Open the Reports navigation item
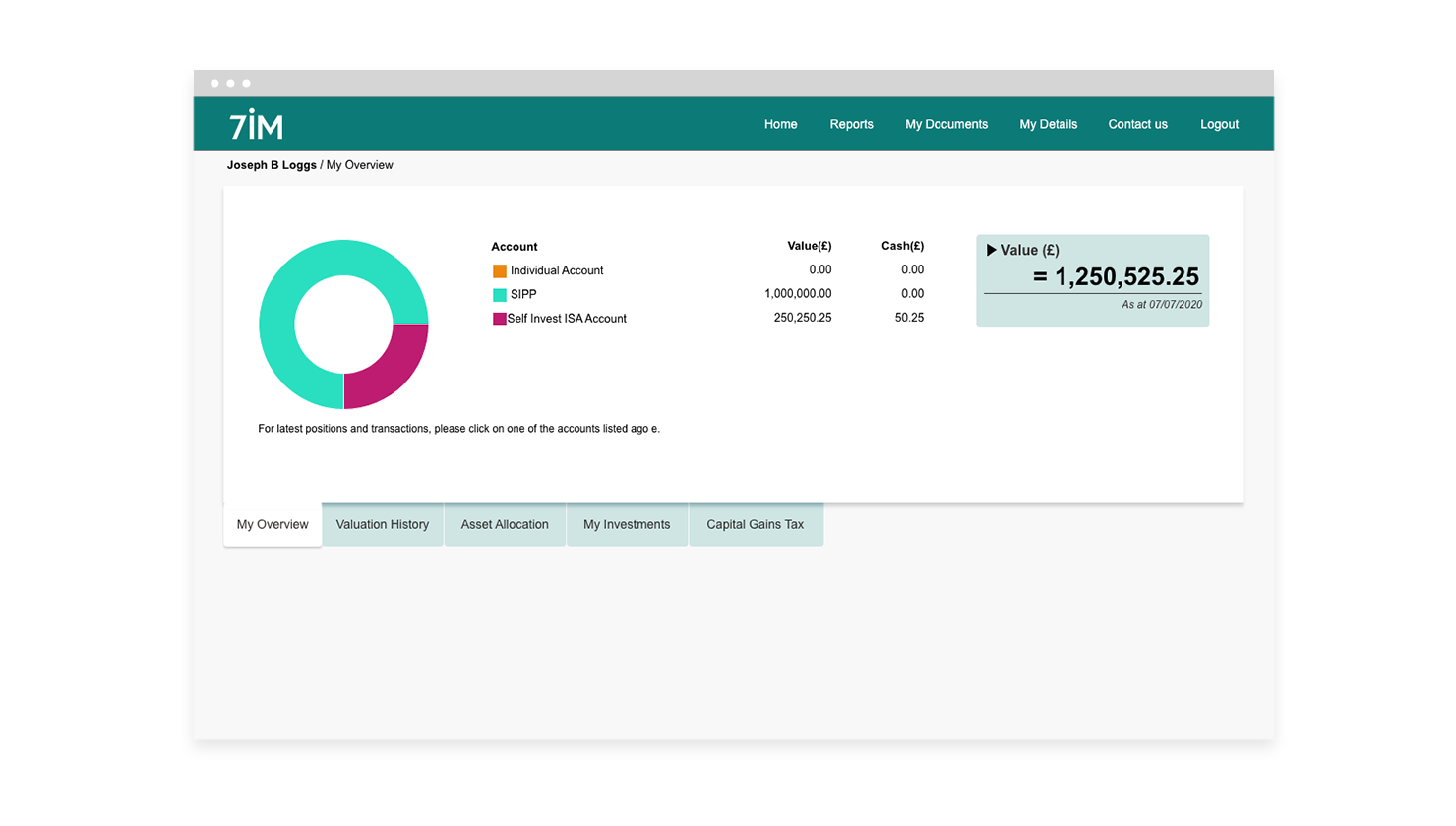The image size is (1456, 826). click(x=851, y=124)
